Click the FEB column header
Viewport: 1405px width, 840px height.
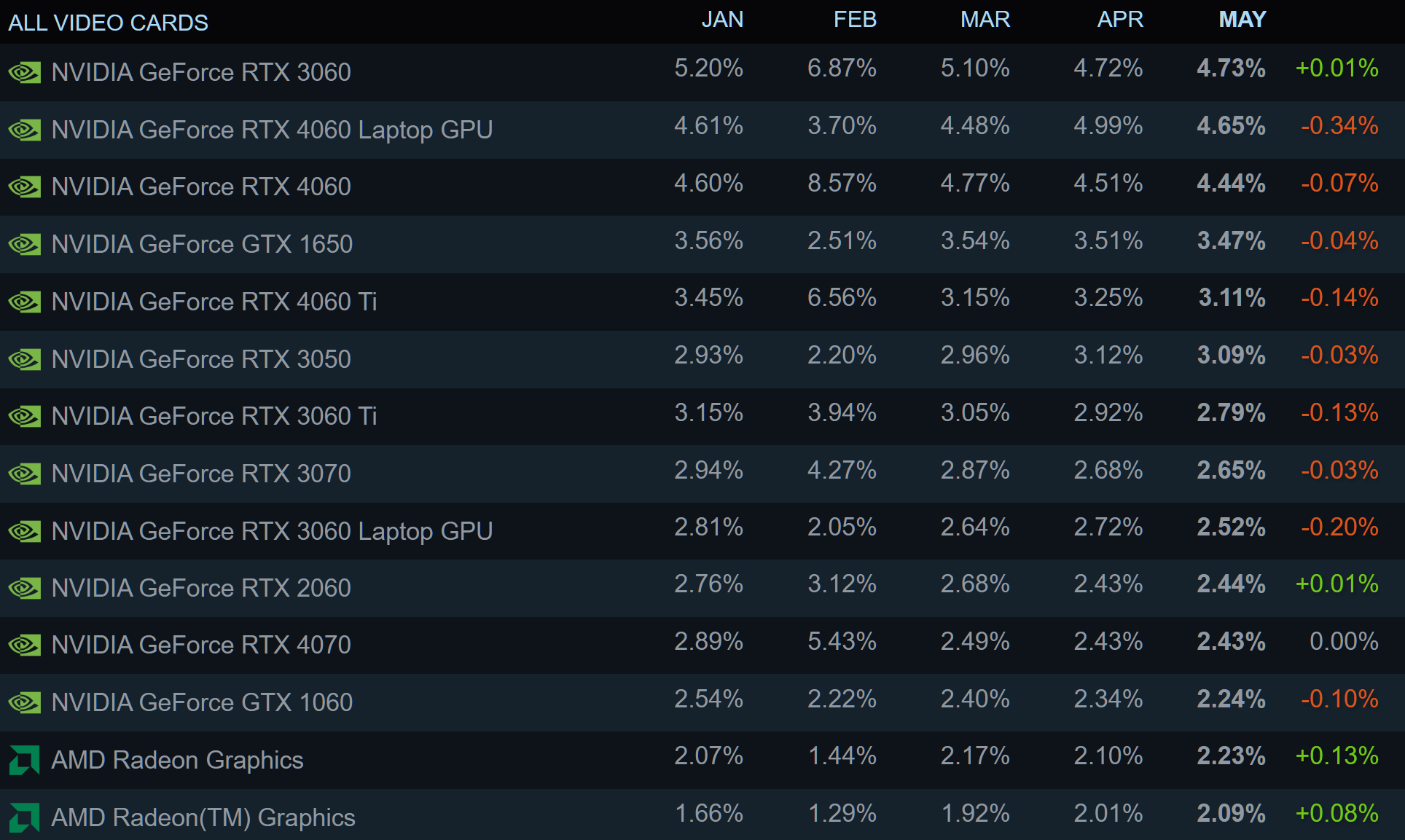855,20
